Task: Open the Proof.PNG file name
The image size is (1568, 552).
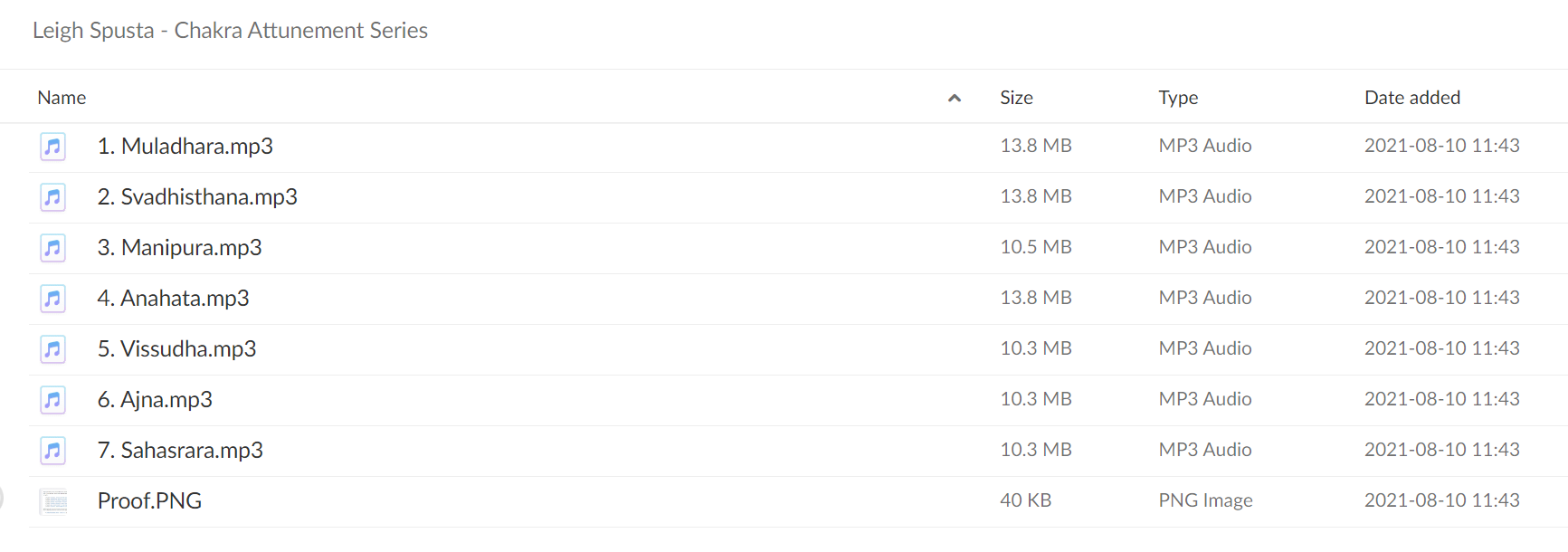Action: [x=149, y=500]
